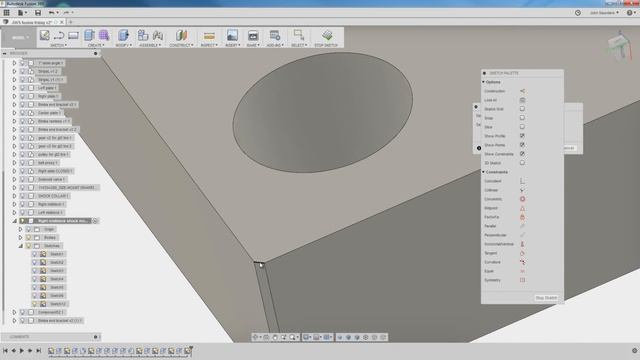Click the Stop Sketch toolbar icon
Viewport: 640px width, 360px height.
tap(327, 35)
